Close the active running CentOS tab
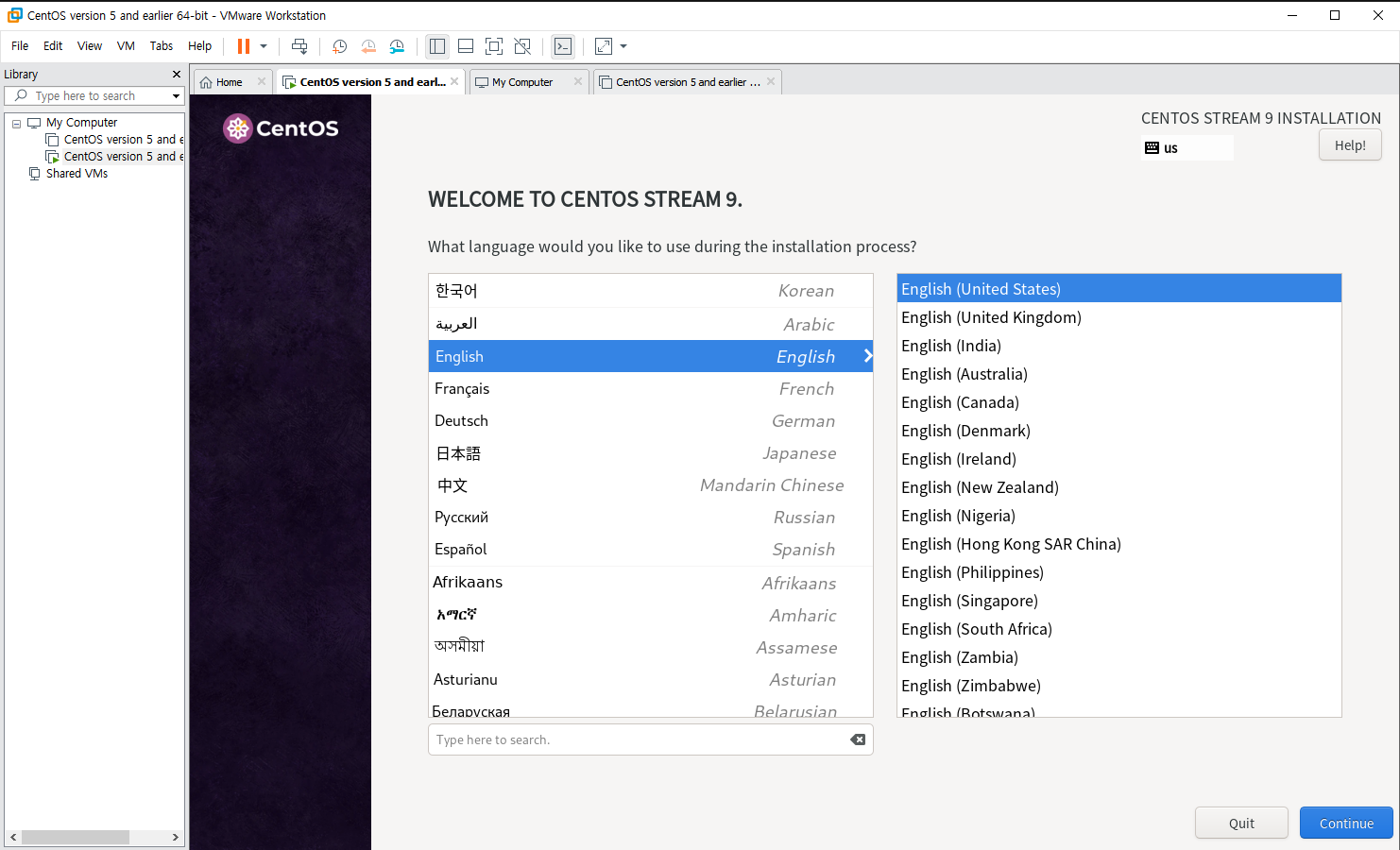Image resolution: width=1400 pixels, height=850 pixels. (x=454, y=81)
